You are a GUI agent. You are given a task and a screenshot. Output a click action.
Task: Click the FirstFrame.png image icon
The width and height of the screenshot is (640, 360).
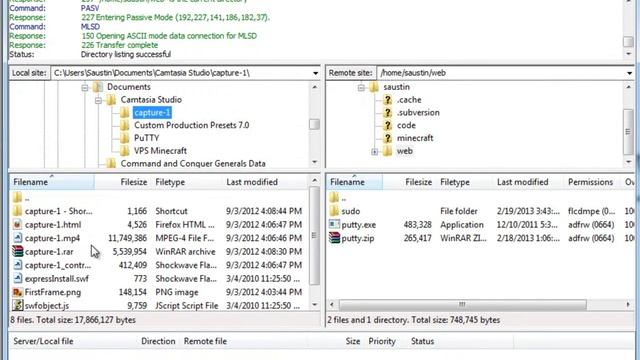click(17, 292)
